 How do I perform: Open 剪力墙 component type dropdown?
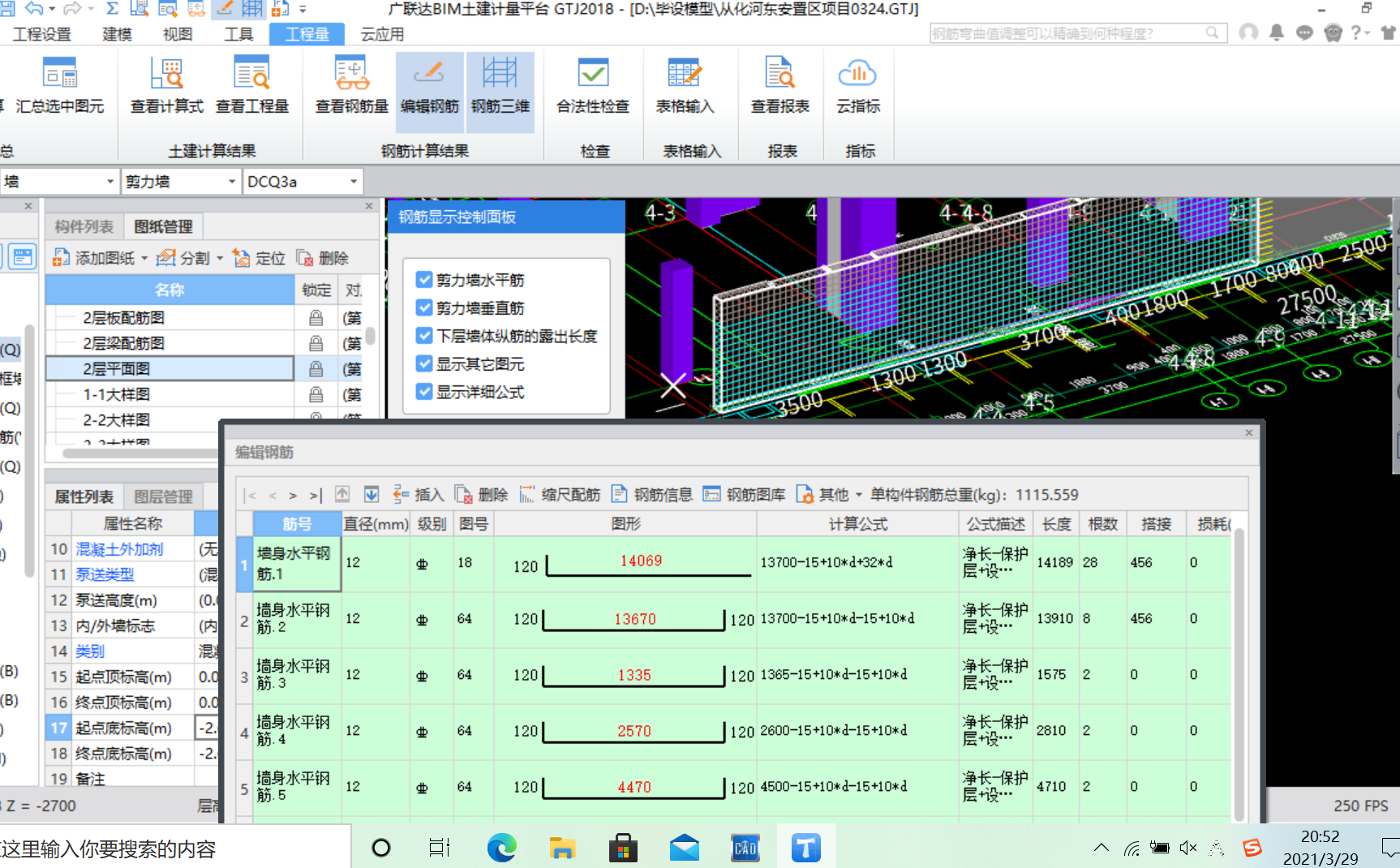(231, 182)
